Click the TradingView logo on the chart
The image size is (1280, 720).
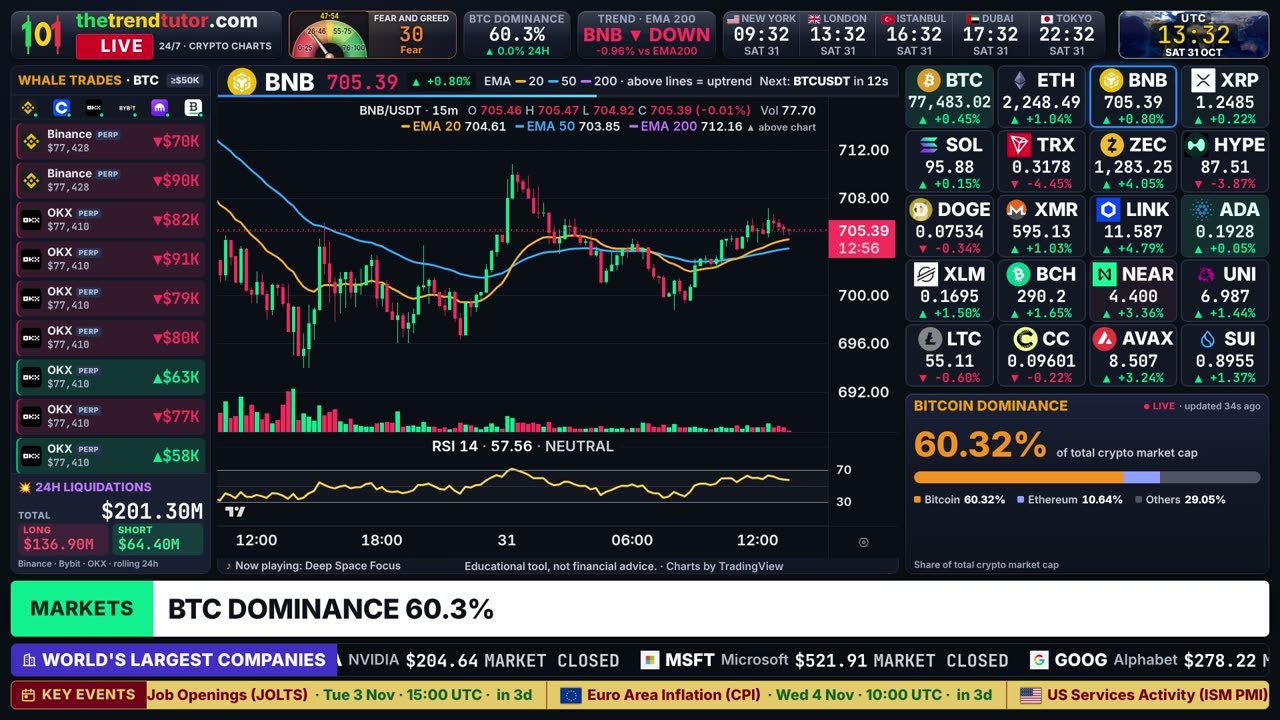[235, 512]
